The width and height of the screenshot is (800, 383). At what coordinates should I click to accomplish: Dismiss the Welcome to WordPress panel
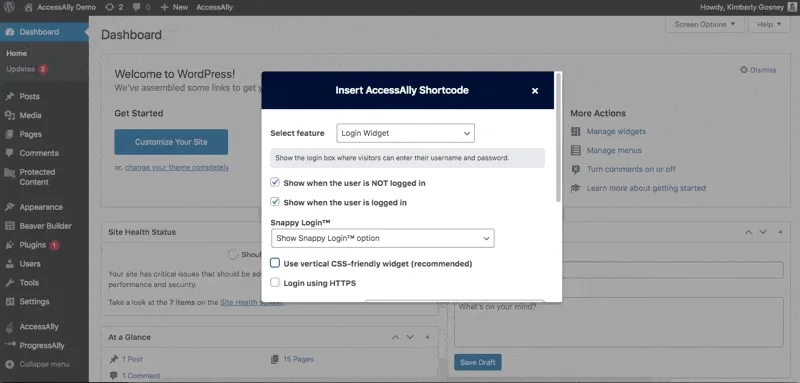(758, 70)
